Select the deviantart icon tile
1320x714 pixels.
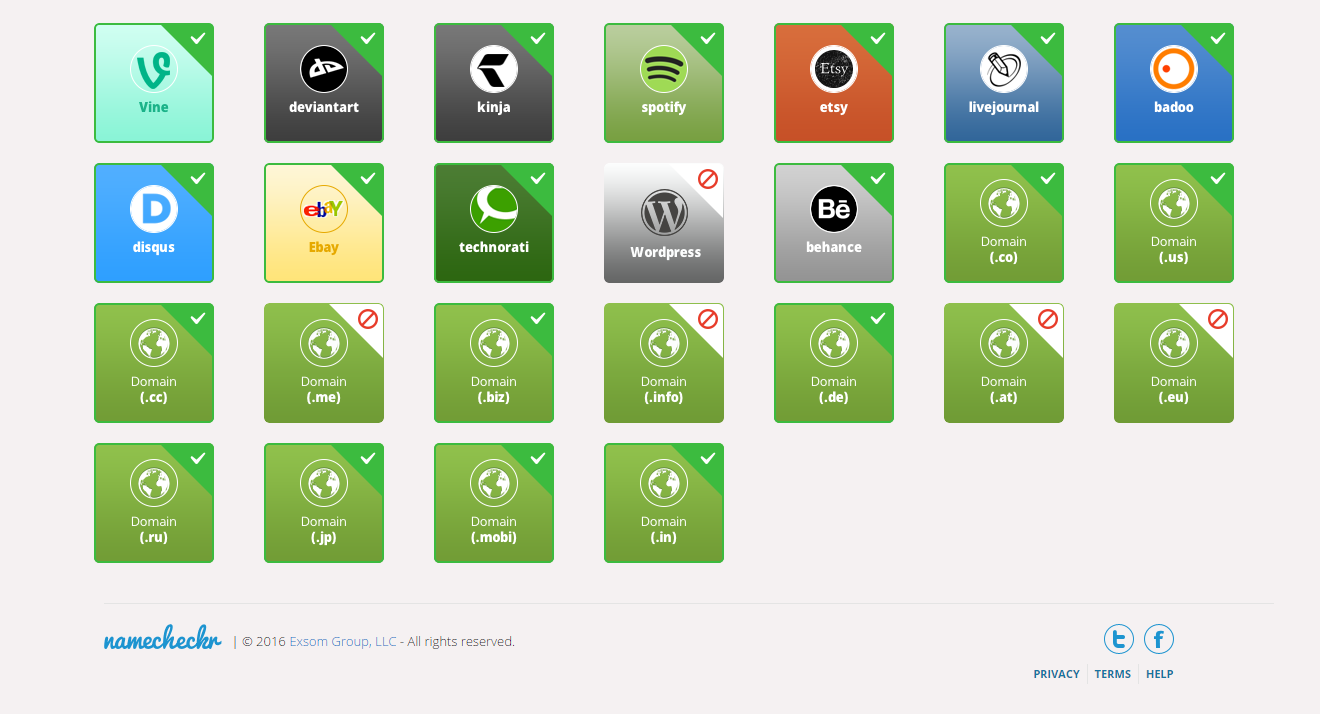click(x=324, y=84)
